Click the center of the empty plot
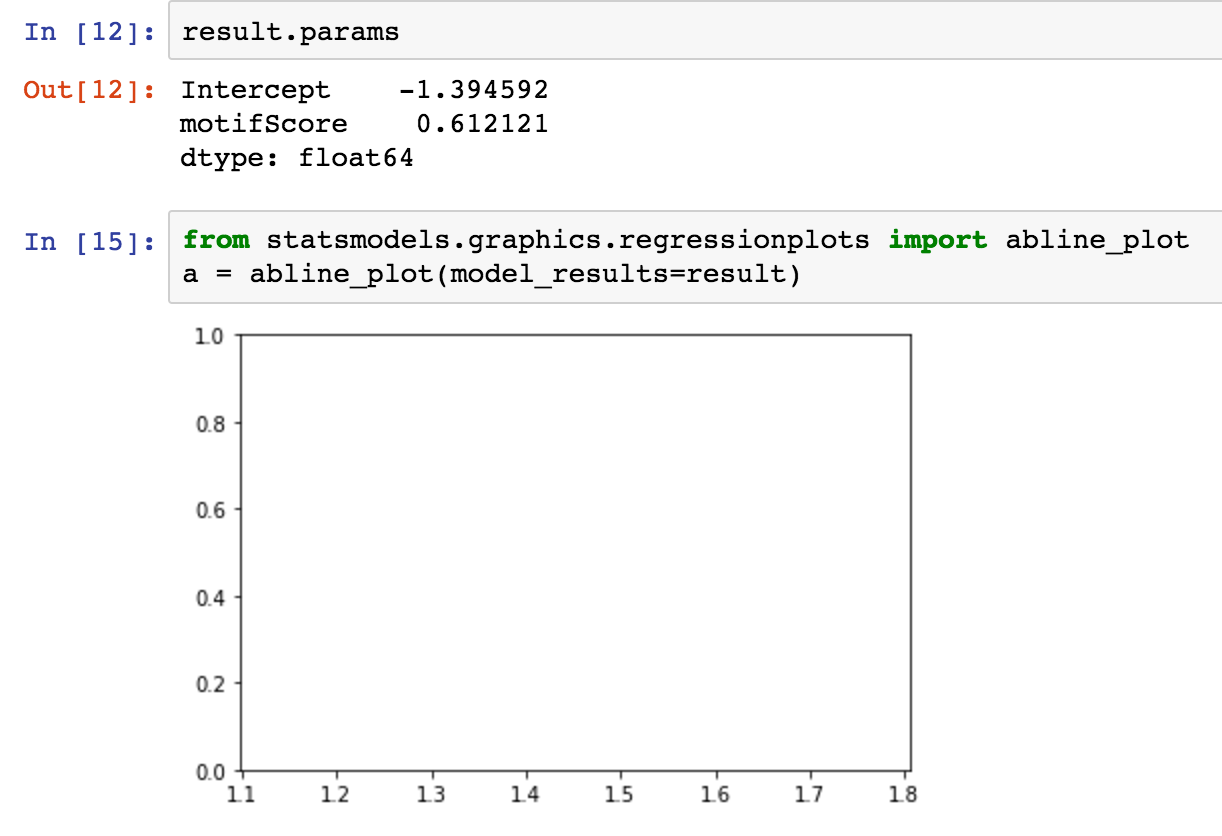Screen dimensions: 1222x836 click(575, 553)
